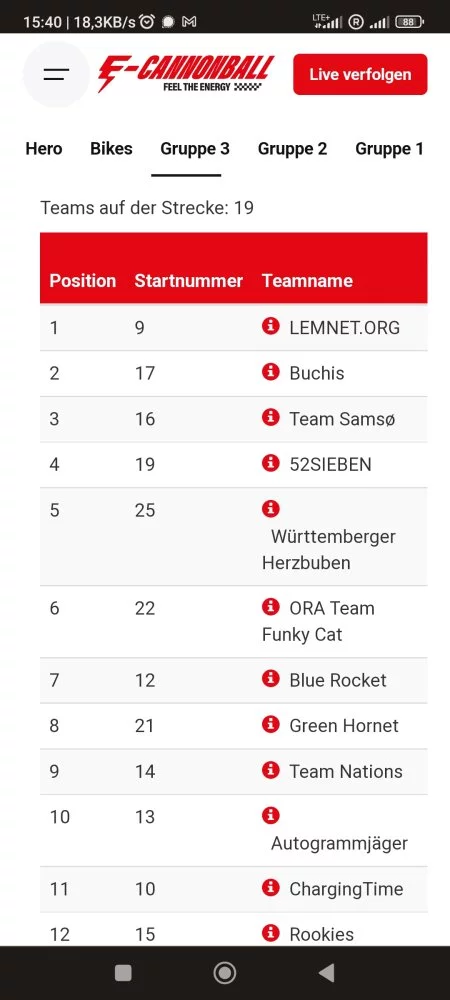Screen dimensions: 450x1000
Task: Switch to the Bikes tab
Action: click(112, 149)
